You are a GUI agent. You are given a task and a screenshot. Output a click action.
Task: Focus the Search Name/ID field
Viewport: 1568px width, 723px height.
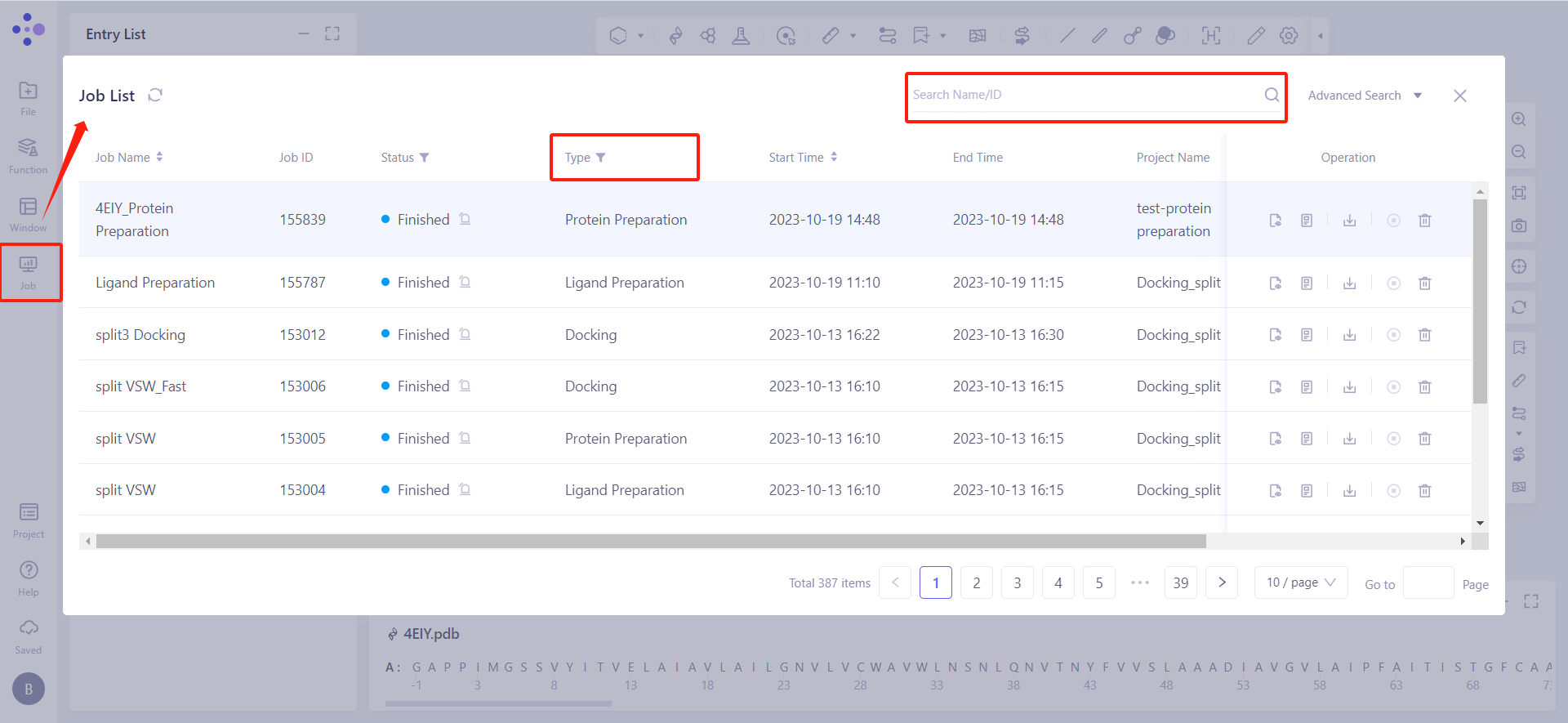click(1085, 95)
